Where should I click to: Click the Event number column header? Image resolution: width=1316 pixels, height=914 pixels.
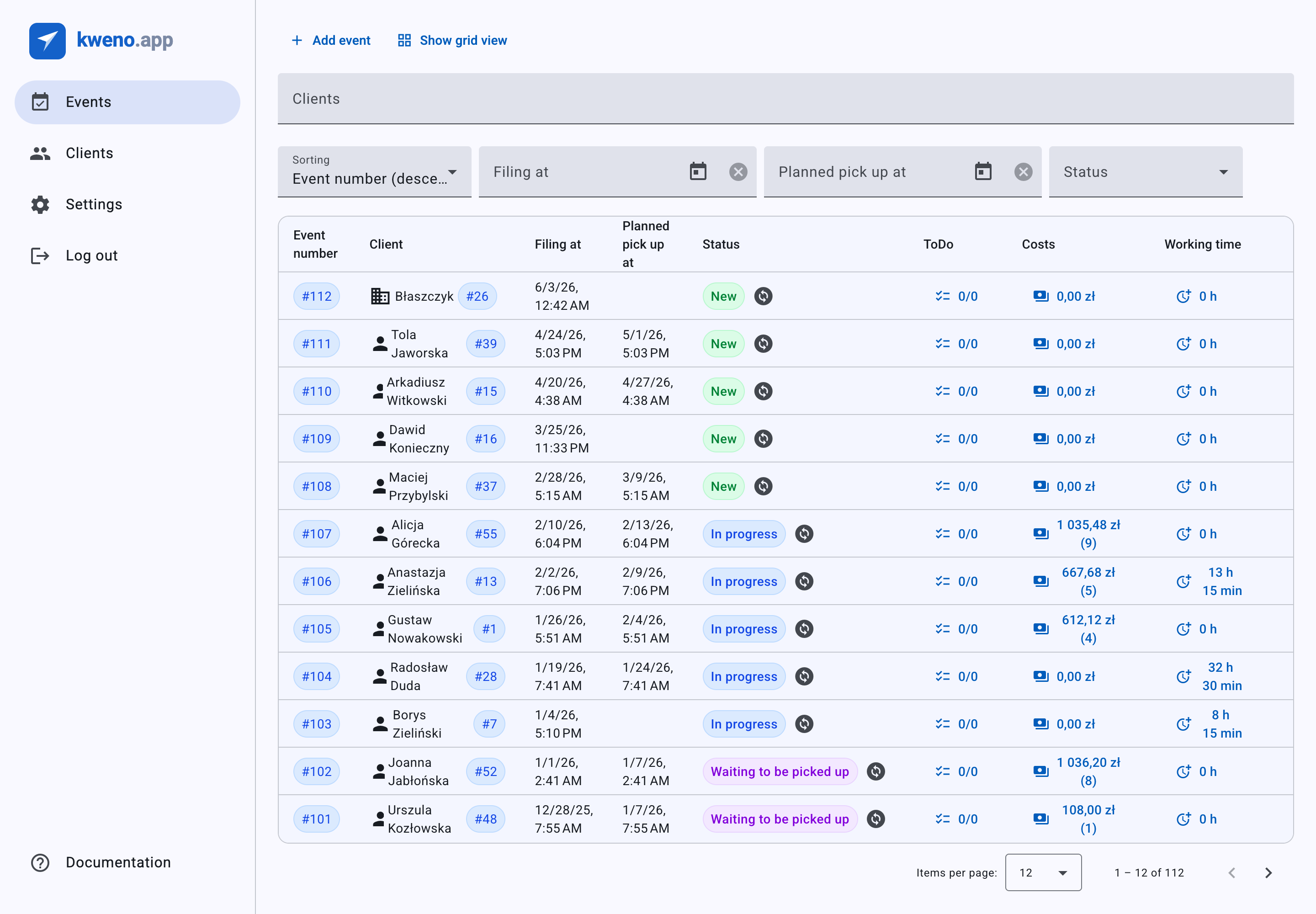[x=316, y=244]
